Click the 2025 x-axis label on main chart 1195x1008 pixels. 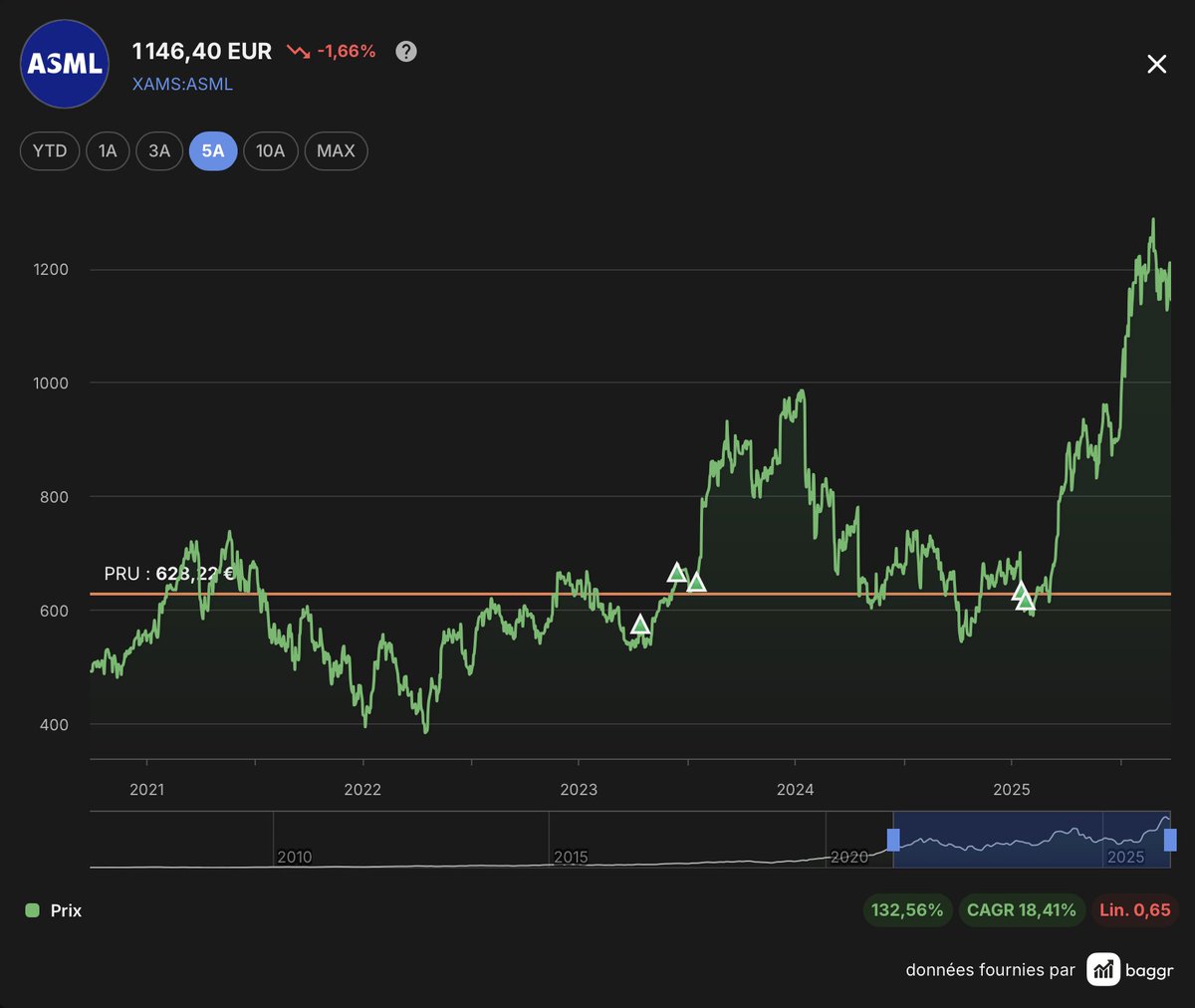point(1012,790)
